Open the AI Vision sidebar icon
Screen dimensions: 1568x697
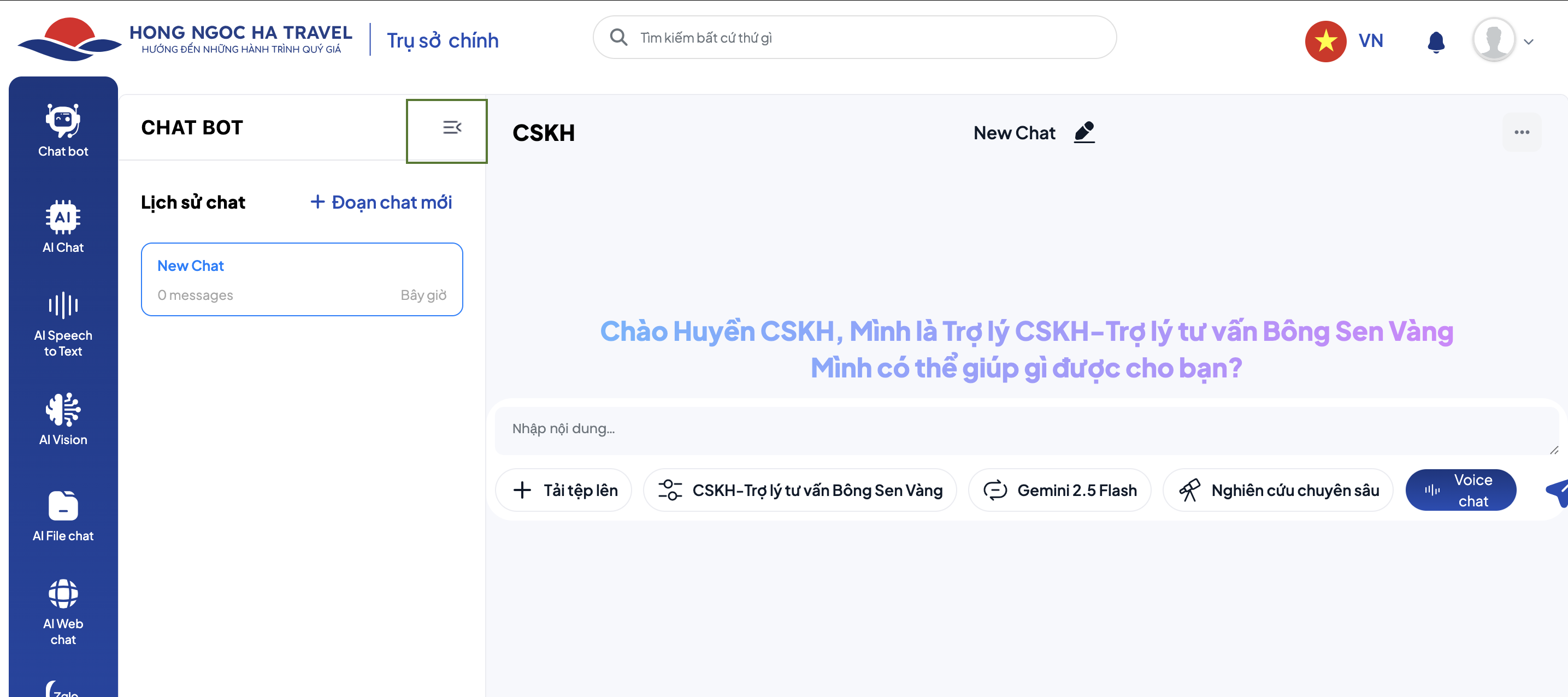click(63, 419)
